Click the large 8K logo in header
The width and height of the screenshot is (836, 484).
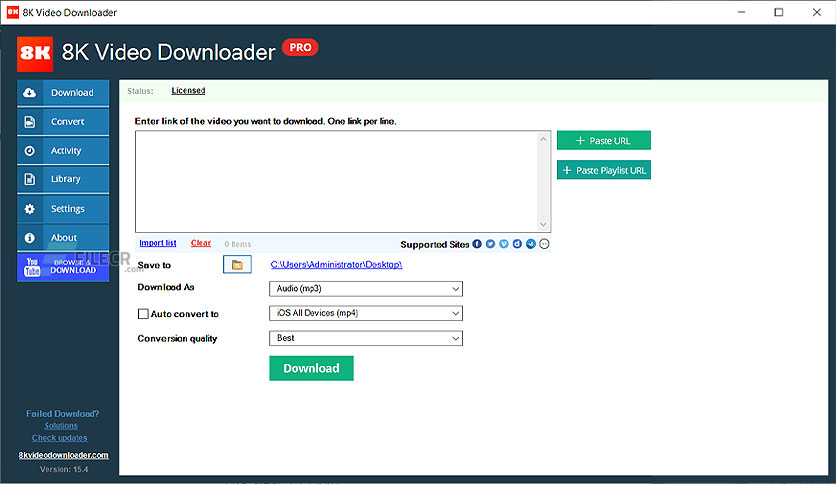[x=35, y=54]
